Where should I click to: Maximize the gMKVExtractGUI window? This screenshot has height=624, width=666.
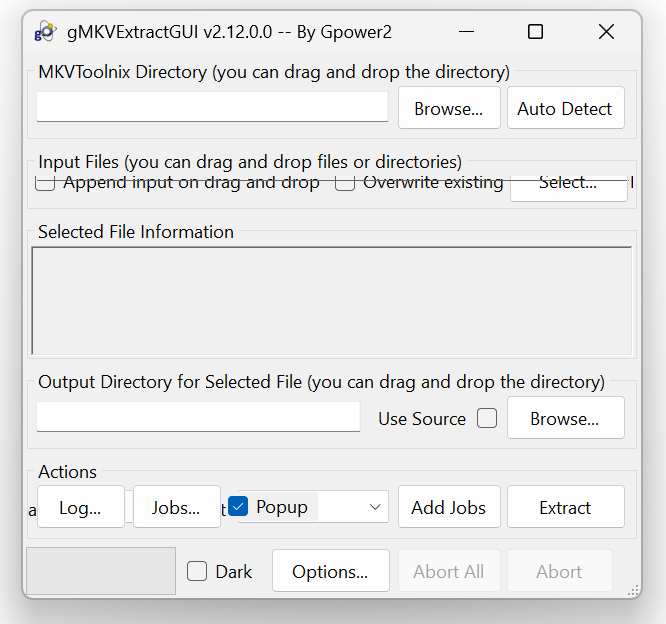[x=535, y=32]
